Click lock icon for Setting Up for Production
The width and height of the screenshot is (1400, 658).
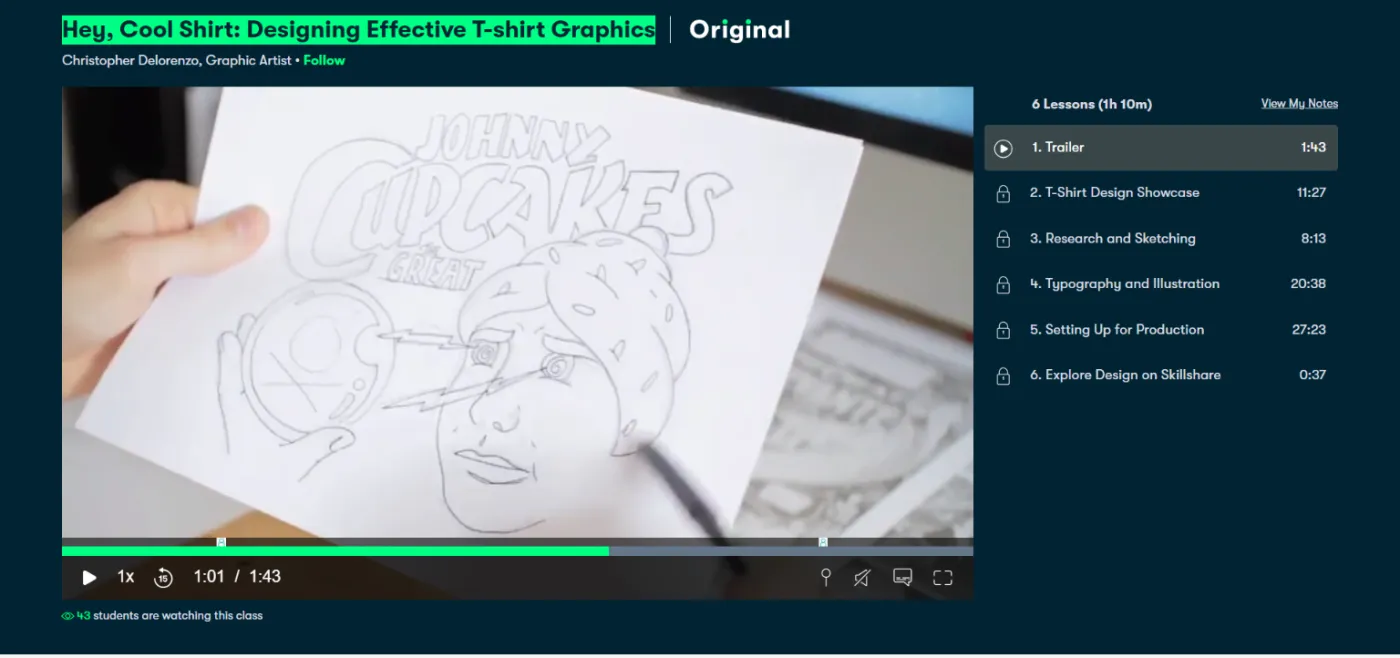1003,330
